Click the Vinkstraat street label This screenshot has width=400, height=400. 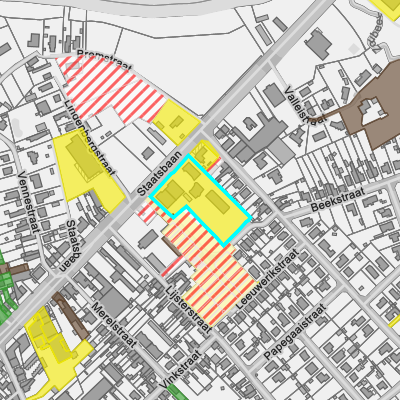pyautogui.click(x=180, y=370)
